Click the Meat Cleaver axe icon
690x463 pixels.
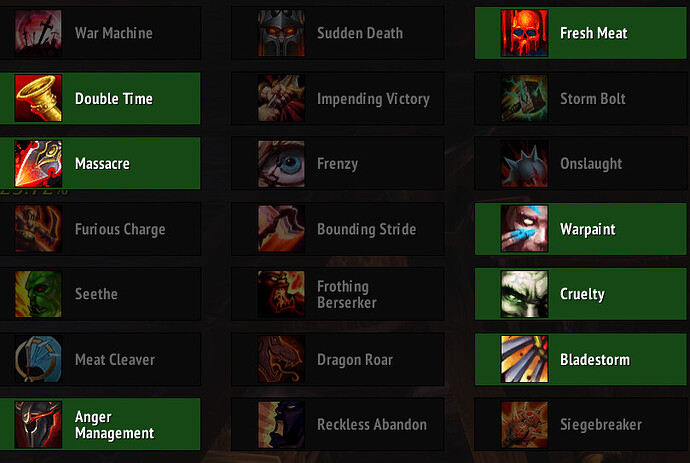tap(38, 359)
